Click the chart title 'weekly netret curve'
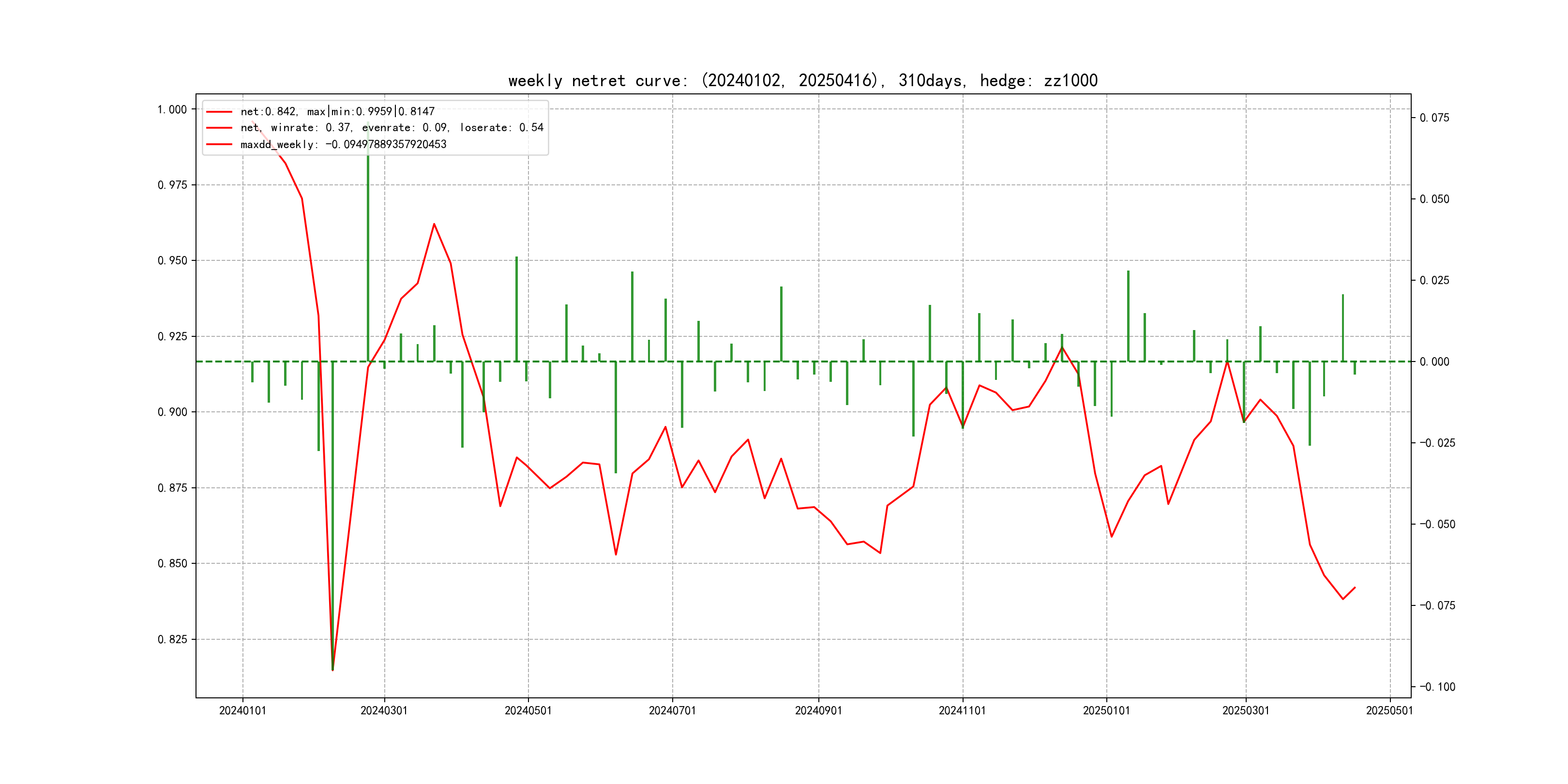 tap(802, 80)
